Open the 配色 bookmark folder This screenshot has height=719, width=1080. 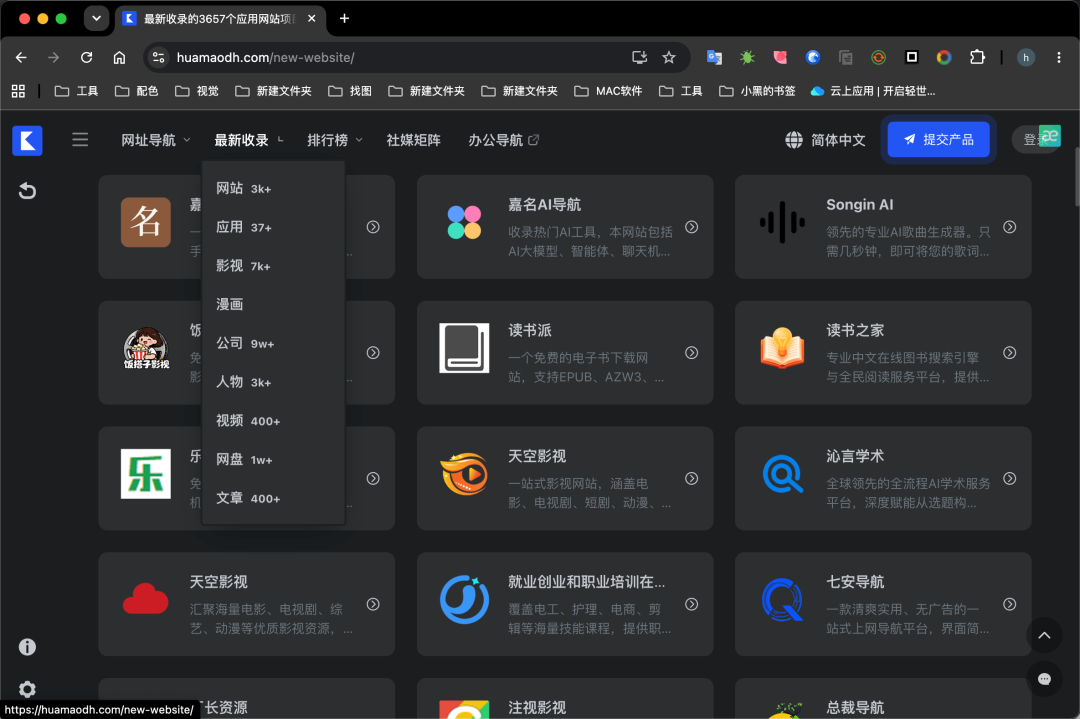(136, 91)
